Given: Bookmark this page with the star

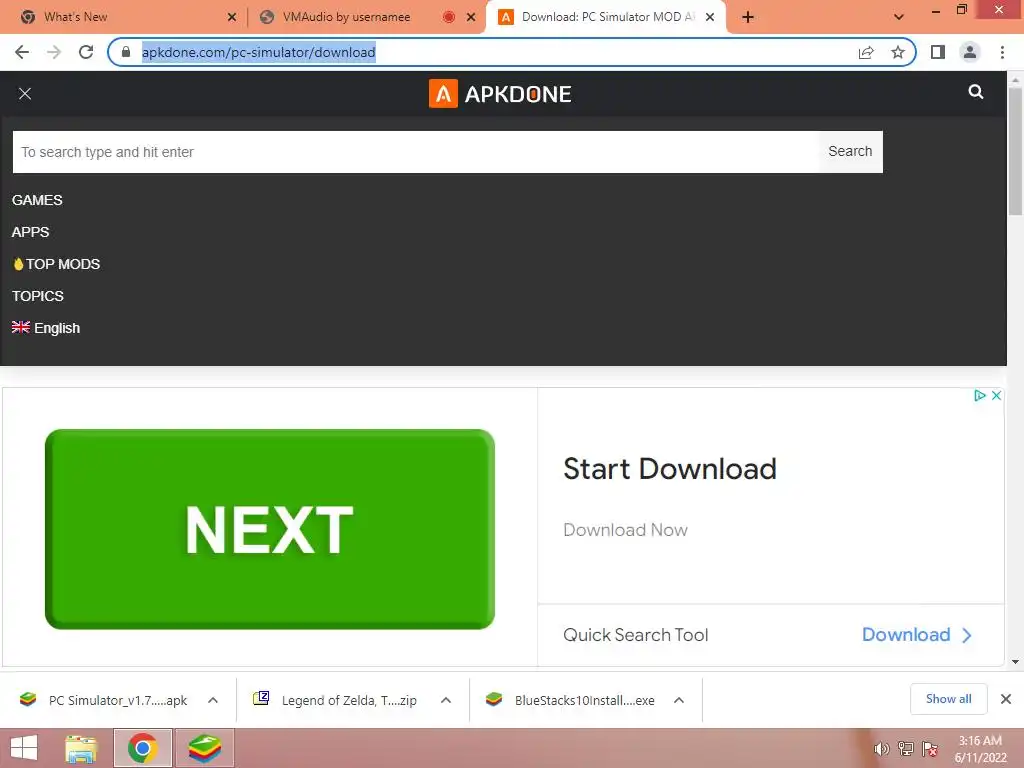Looking at the screenshot, I should (898, 52).
